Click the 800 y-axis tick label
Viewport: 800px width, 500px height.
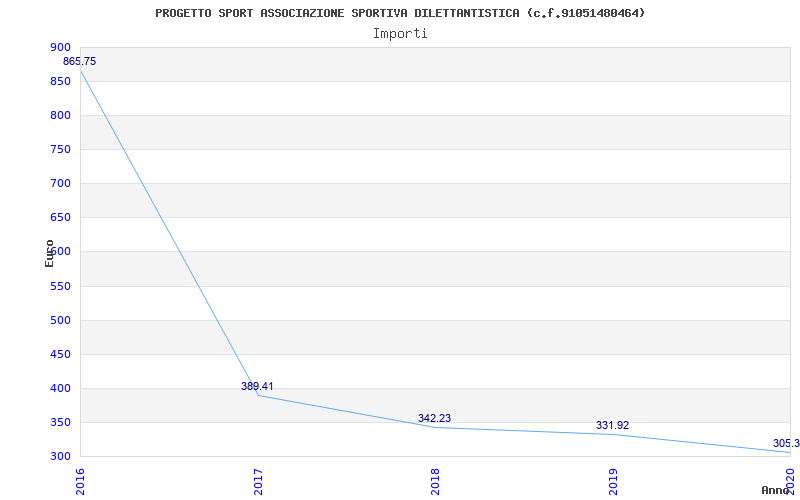60,115
